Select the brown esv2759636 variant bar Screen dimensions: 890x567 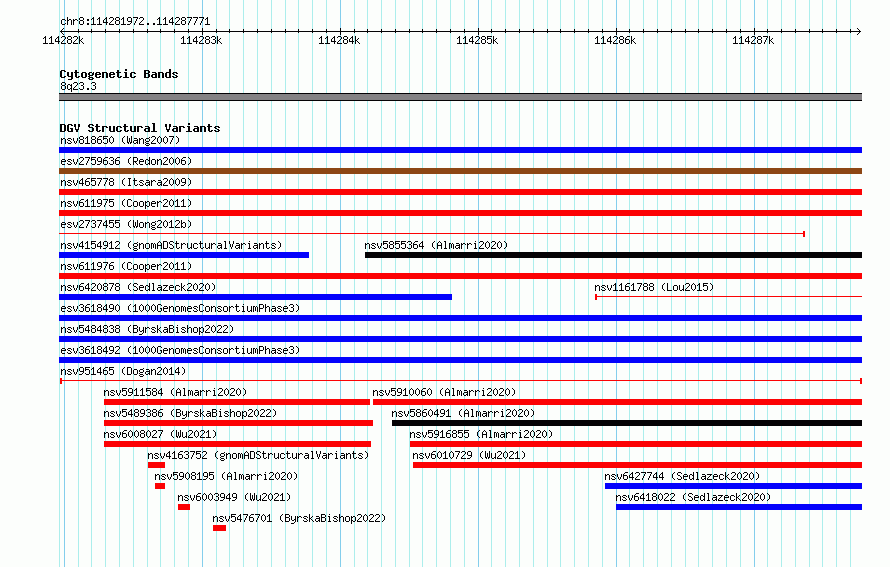coord(460,171)
